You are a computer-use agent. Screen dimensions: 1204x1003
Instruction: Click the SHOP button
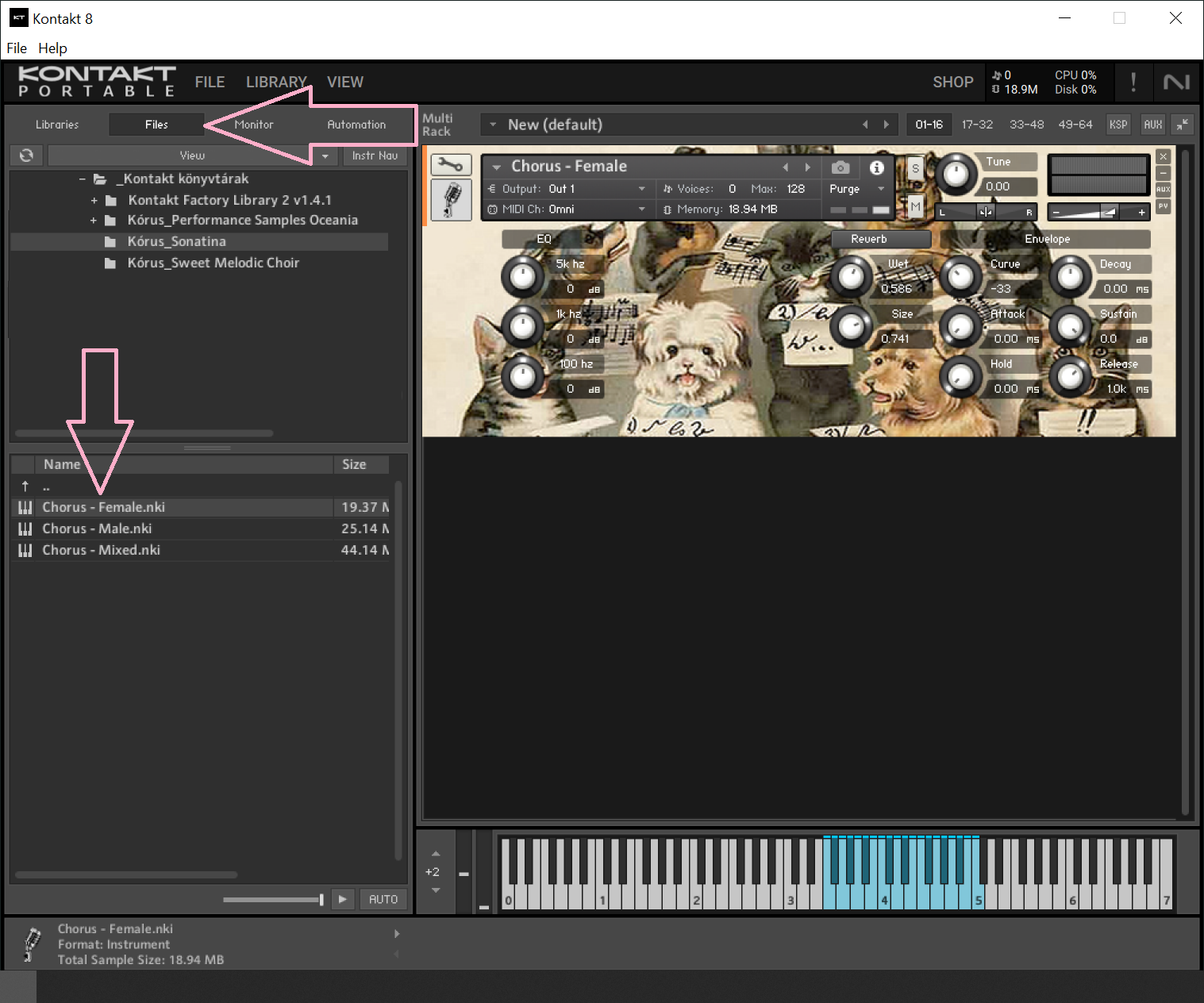(952, 82)
